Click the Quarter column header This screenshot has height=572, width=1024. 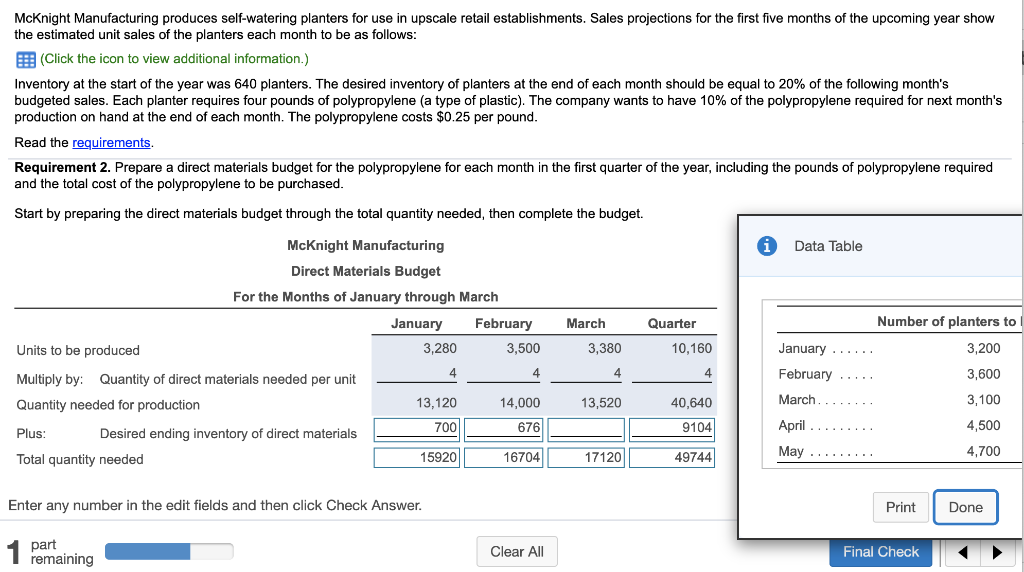(671, 323)
